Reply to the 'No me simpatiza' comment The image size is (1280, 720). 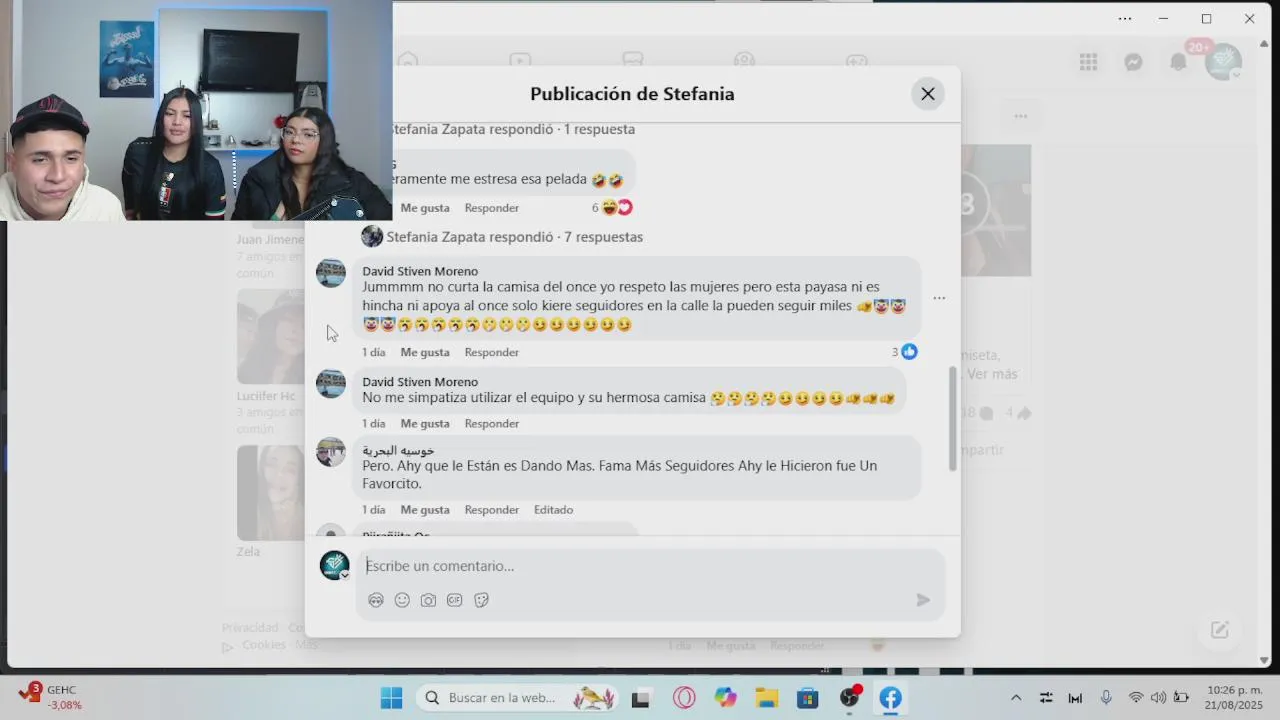tap(492, 423)
